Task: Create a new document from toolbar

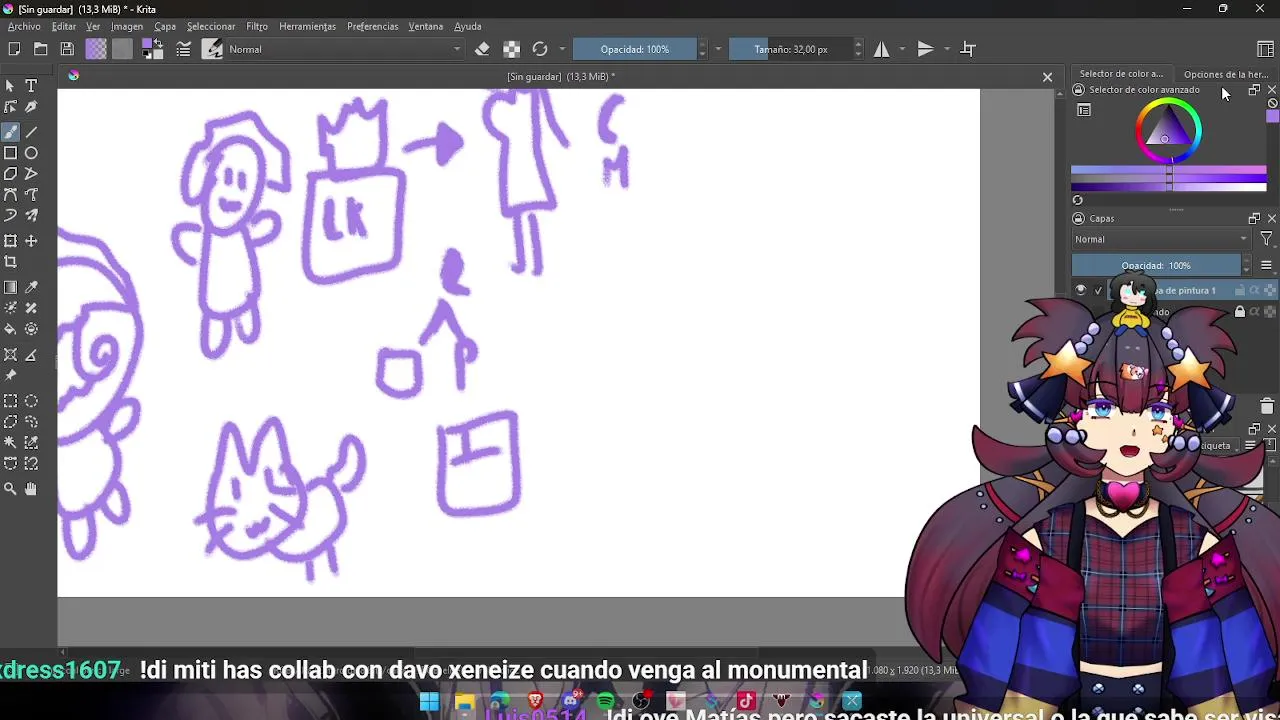Action: 14,49
